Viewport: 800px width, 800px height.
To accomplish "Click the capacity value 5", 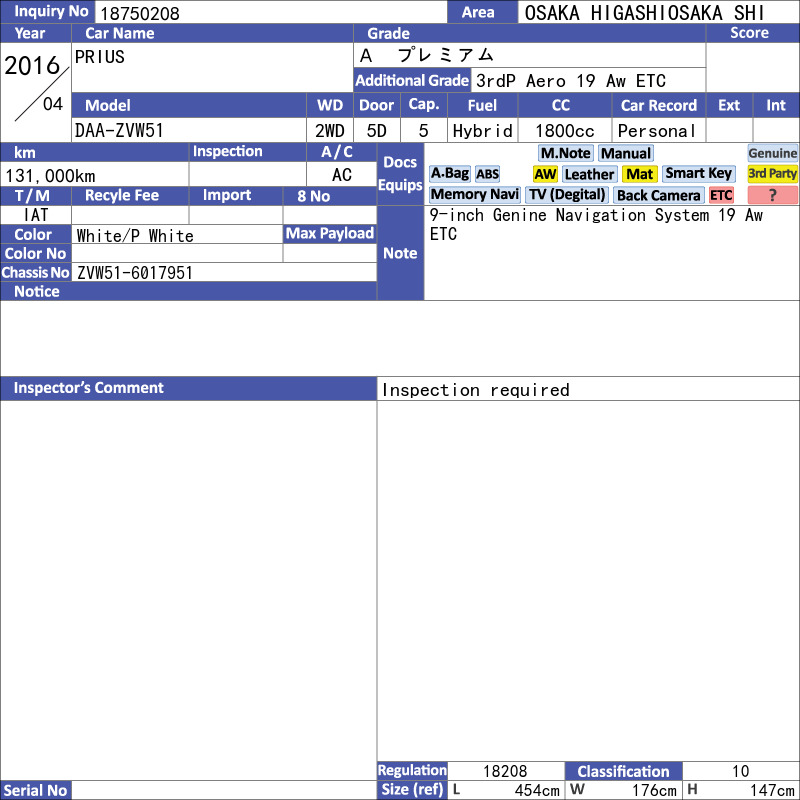I will [423, 131].
